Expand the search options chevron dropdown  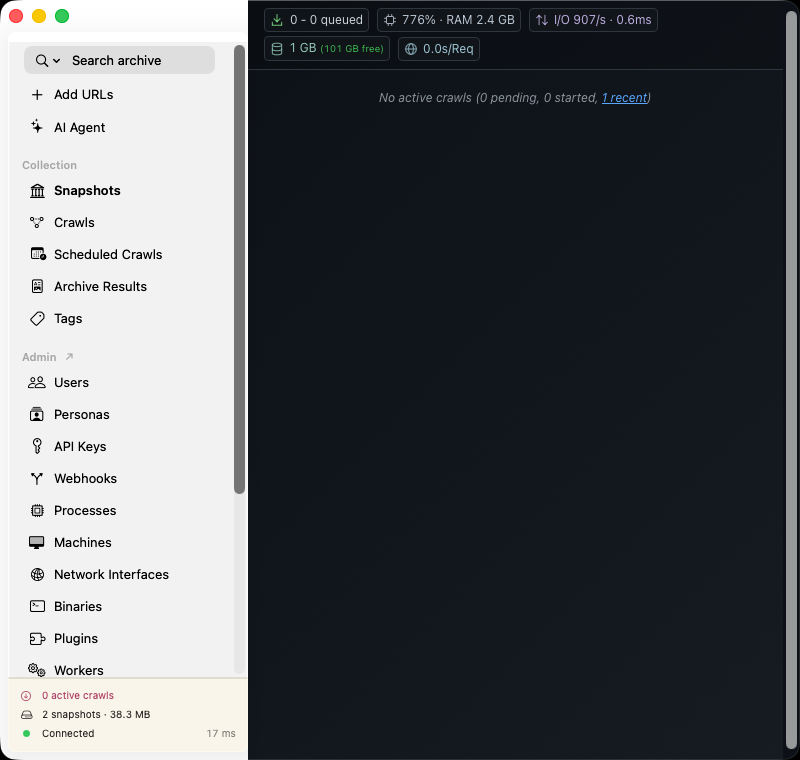(x=57, y=61)
